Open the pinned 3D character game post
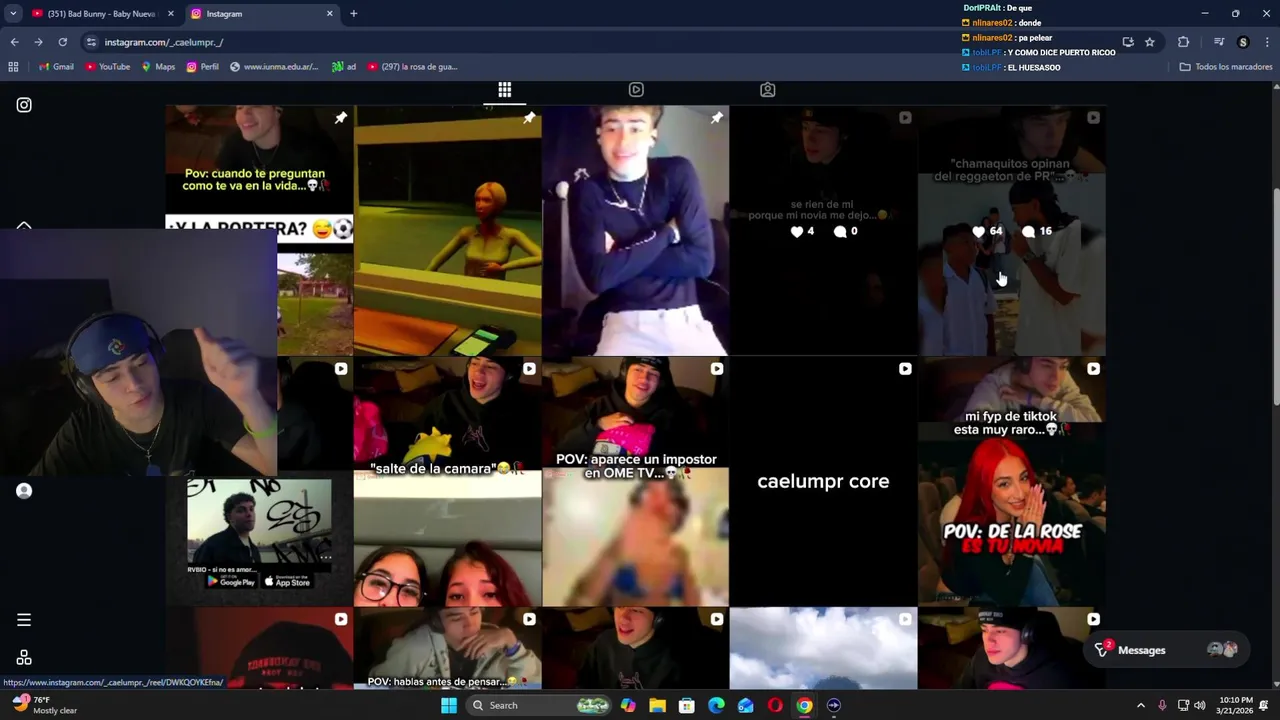Screen dimensions: 1280x720 (x=447, y=231)
